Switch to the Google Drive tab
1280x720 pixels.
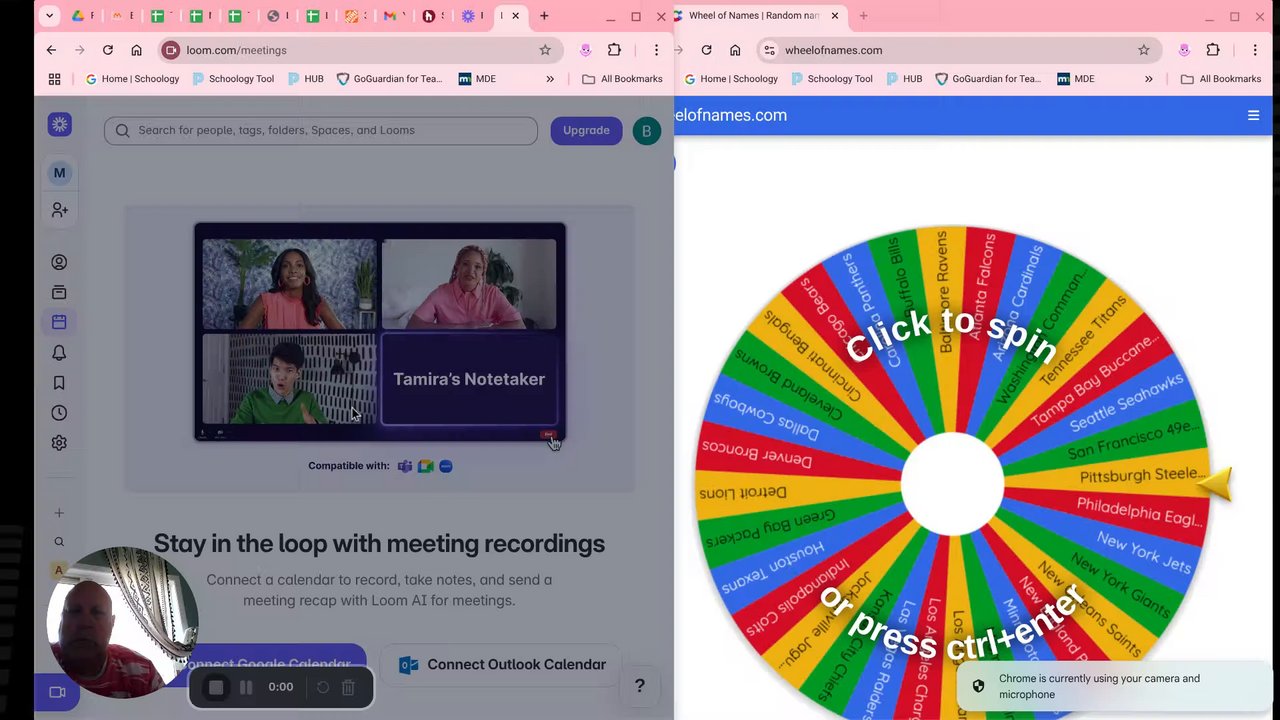tap(78, 16)
